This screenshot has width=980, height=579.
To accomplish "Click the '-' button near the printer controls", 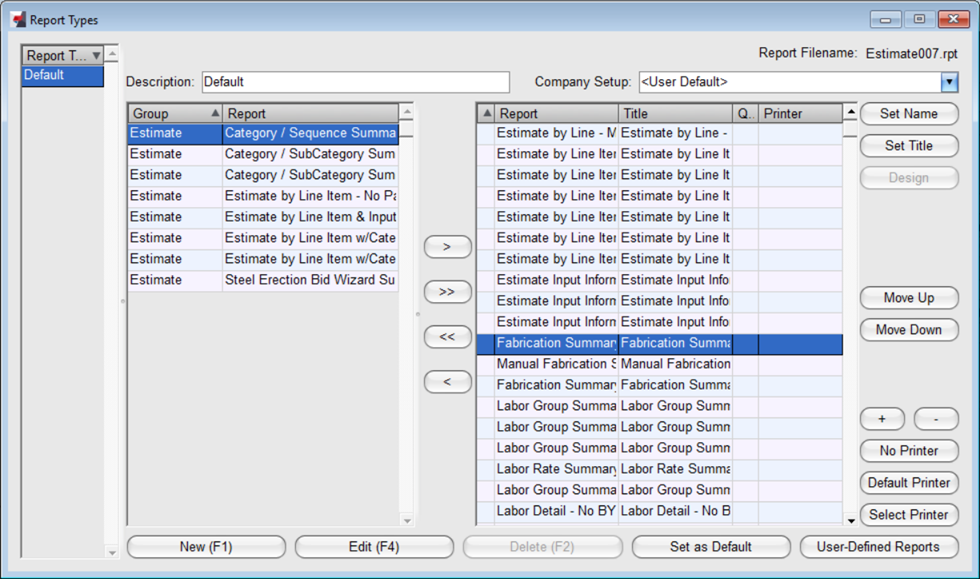I will click(x=936, y=419).
